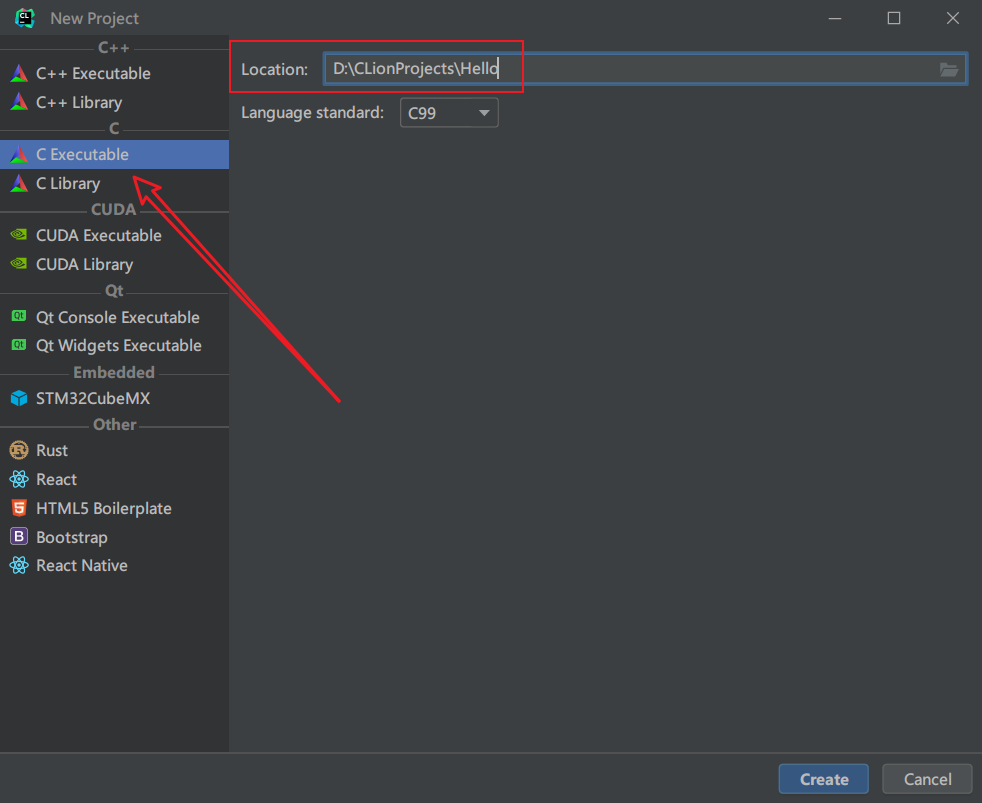
Task: Select the React atom icon
Action: (19, 479)
